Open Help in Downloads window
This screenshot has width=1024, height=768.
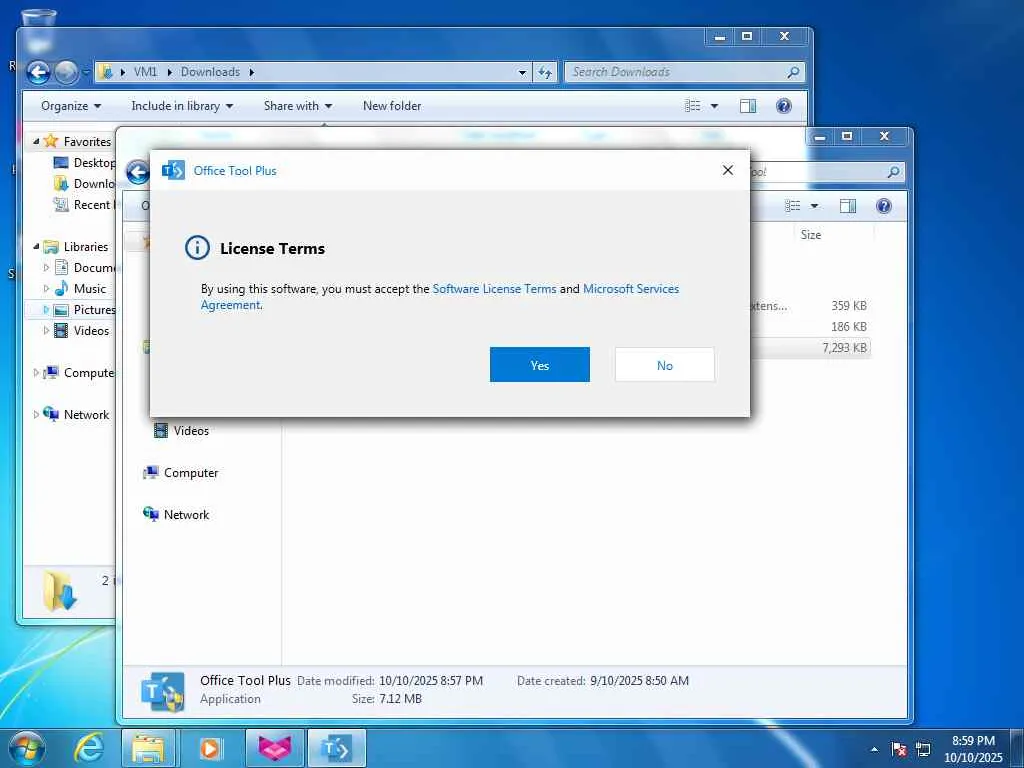coord(784,106)
